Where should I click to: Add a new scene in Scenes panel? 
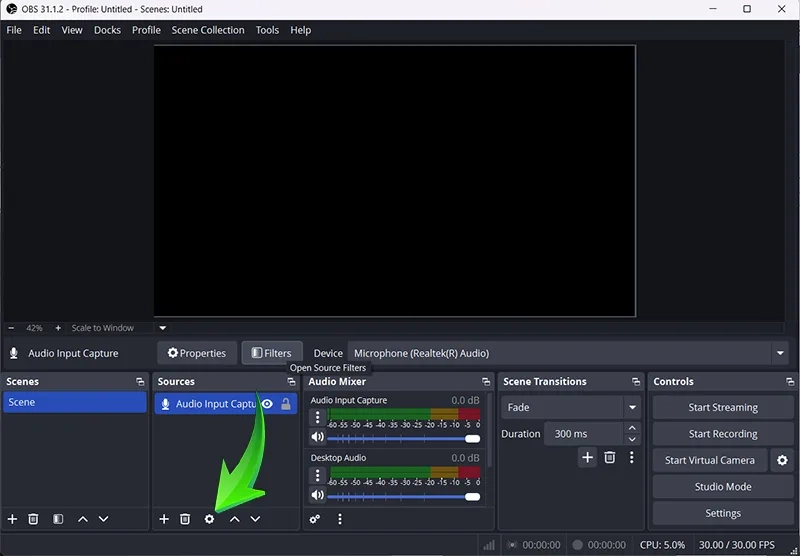(13, 519)
